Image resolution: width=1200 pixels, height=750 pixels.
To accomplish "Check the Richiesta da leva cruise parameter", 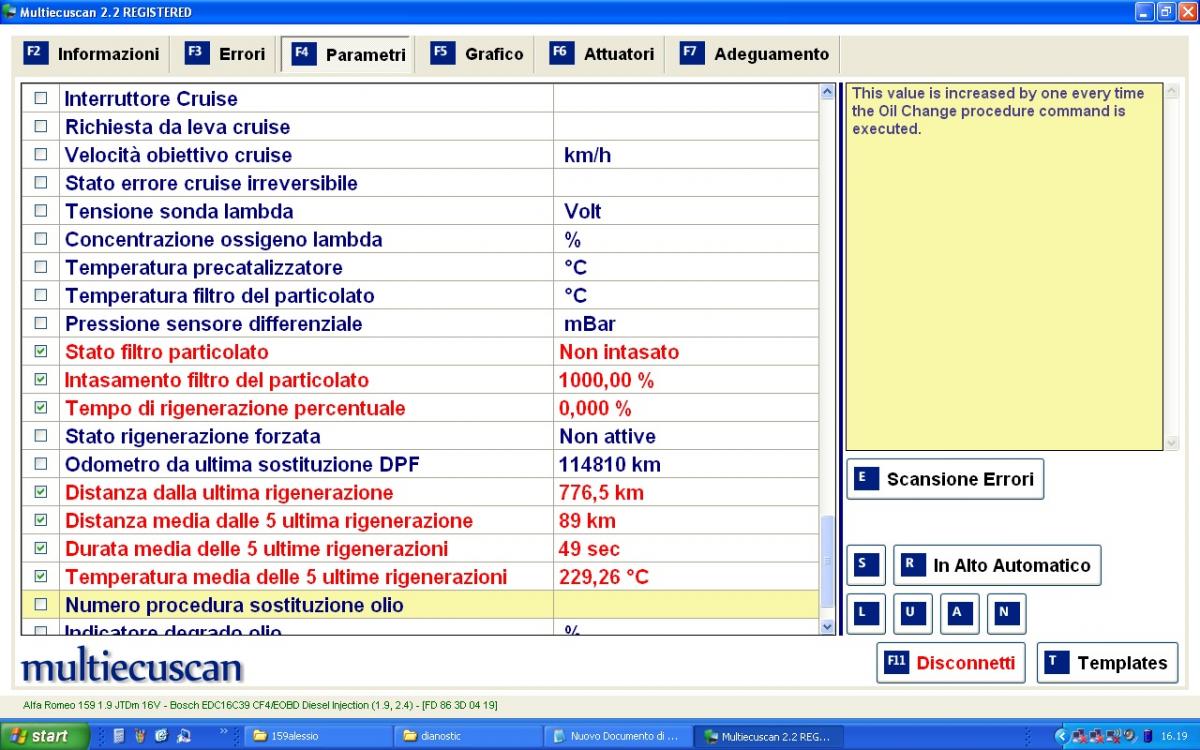I will [41, 126].
